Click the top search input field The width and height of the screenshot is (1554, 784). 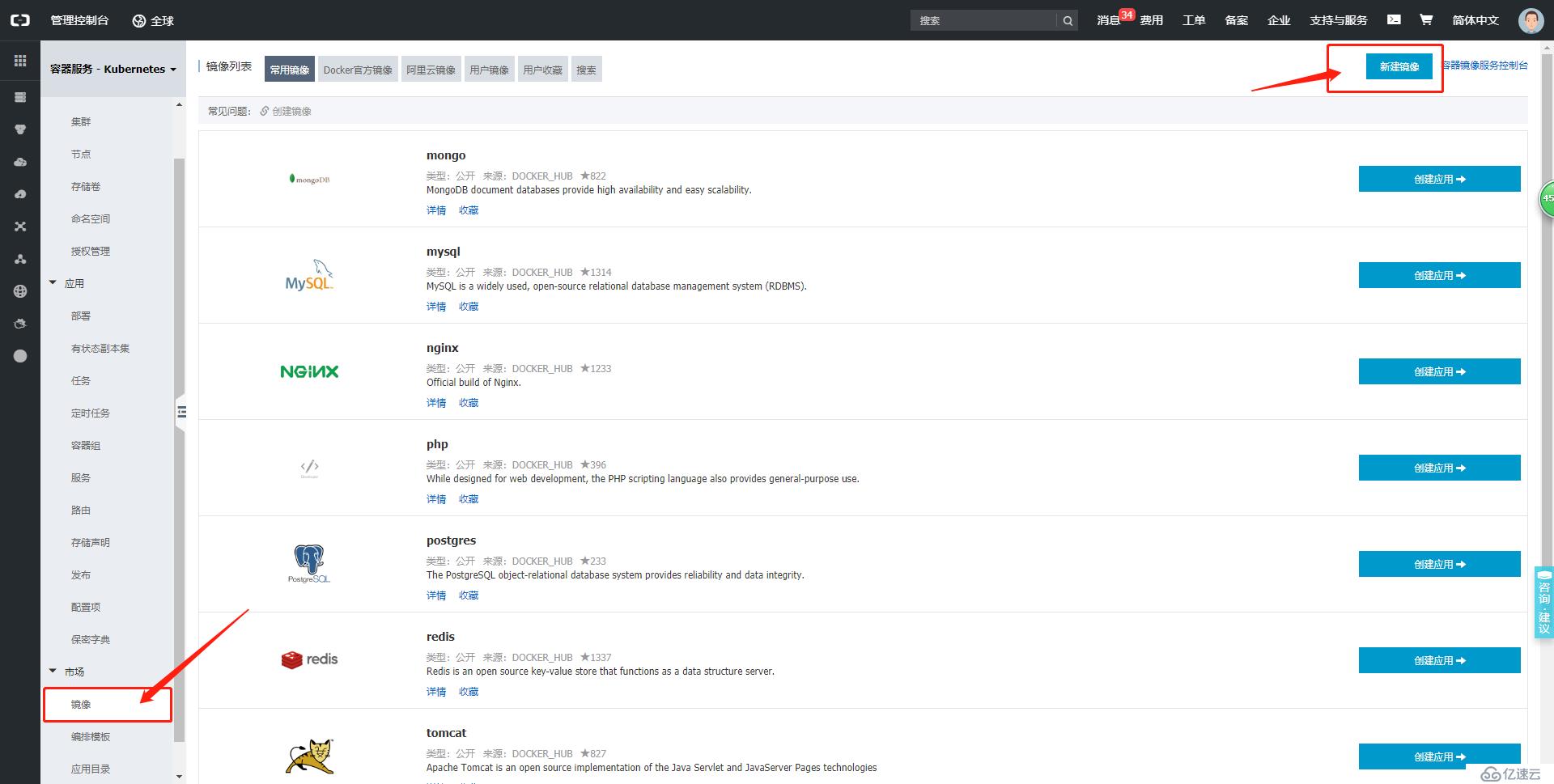tap(984, 21)
